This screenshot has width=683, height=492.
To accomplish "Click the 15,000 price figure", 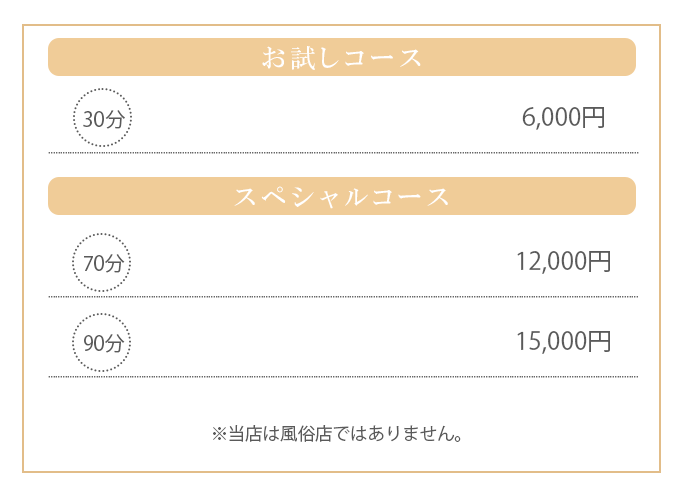I will point(550,342).
